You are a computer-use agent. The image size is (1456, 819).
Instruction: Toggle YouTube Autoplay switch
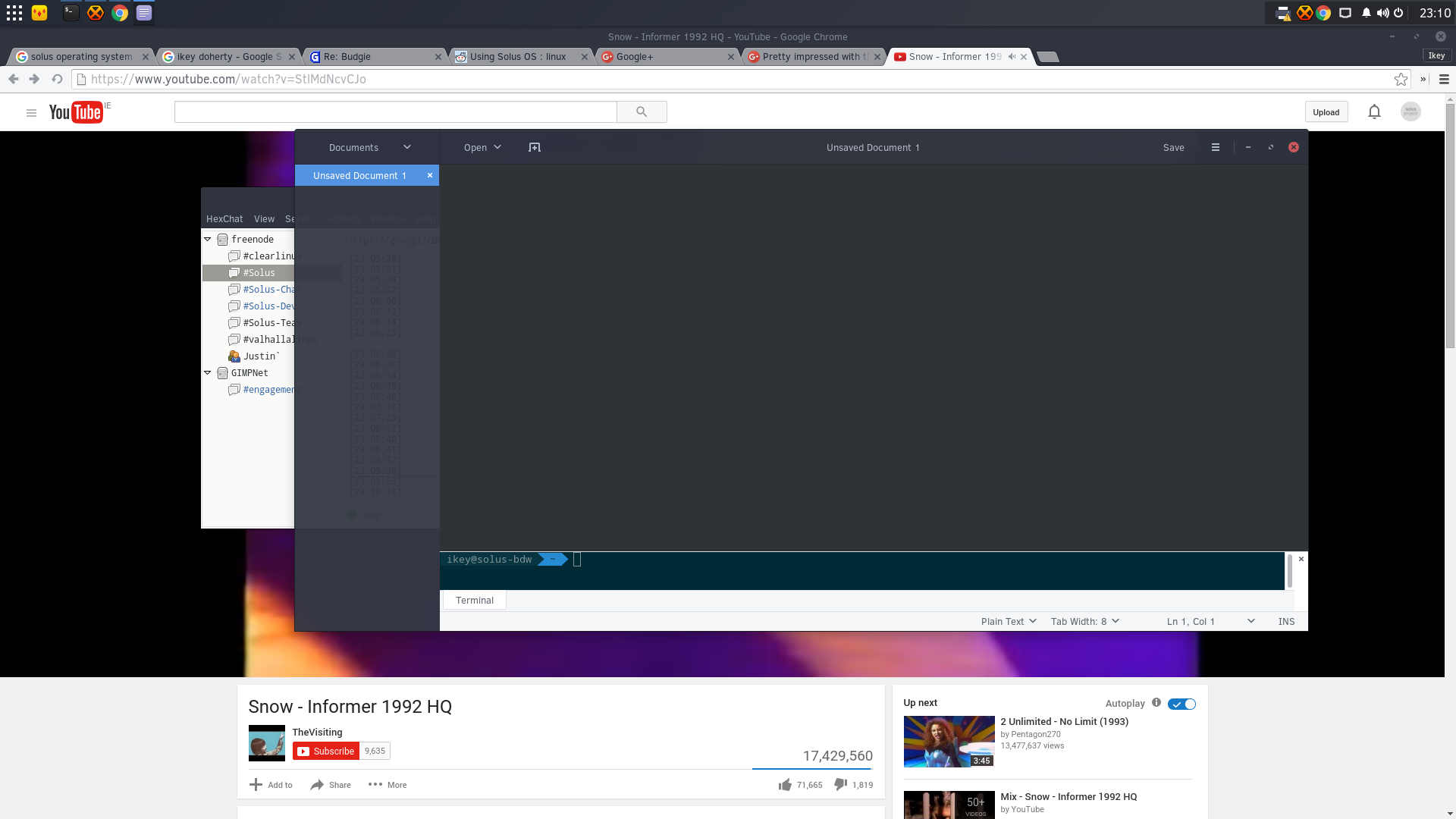[x=1181, y=704]
